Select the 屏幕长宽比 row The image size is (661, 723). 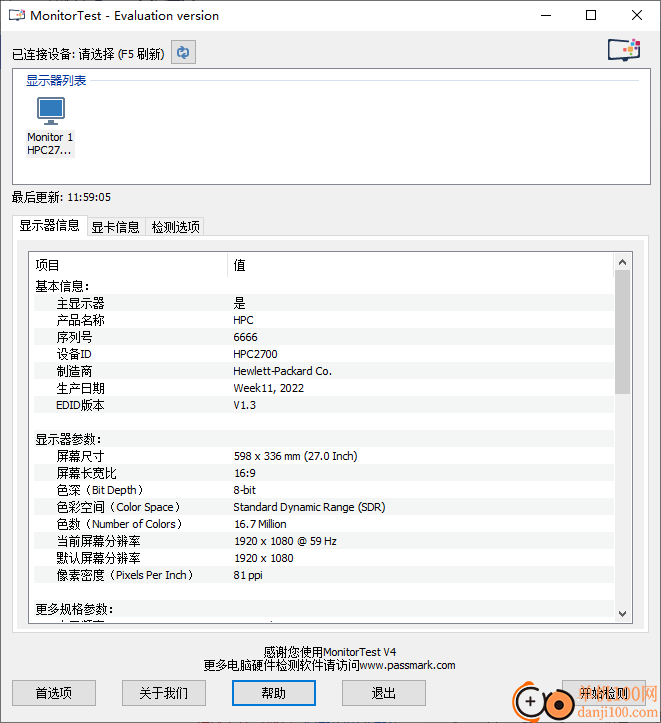(x=324, y=473)
